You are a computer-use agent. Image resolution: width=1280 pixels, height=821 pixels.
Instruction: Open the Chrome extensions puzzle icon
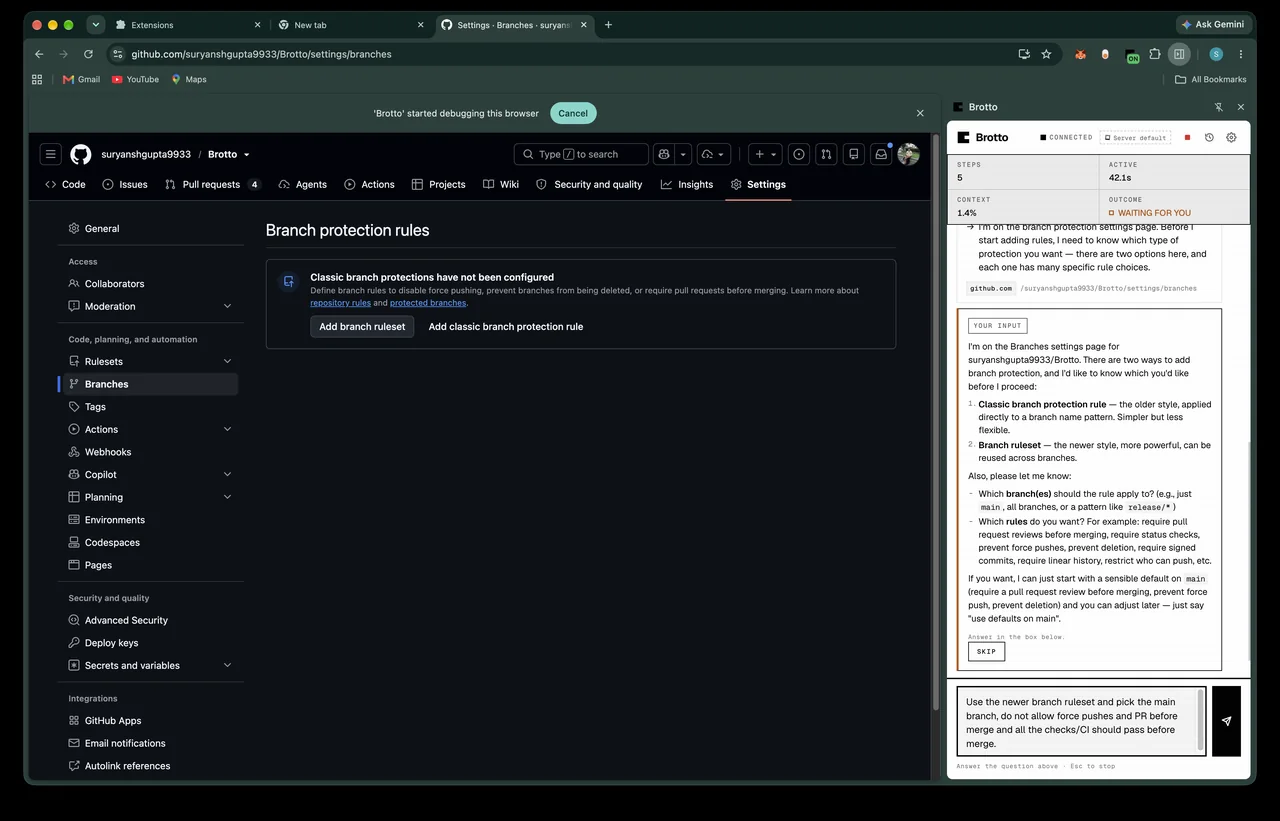(x=1155, y=54)
